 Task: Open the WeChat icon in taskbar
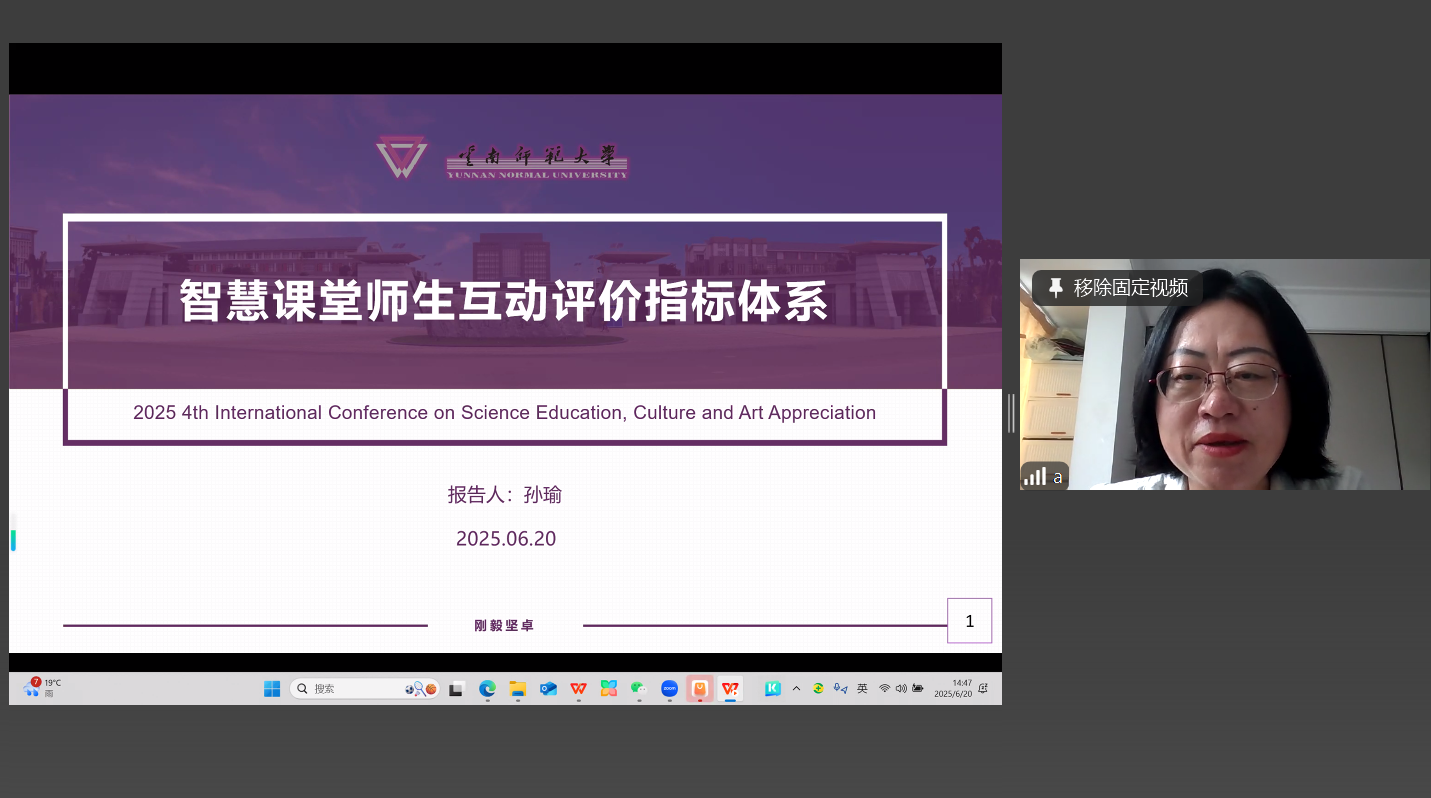[639, 688]
